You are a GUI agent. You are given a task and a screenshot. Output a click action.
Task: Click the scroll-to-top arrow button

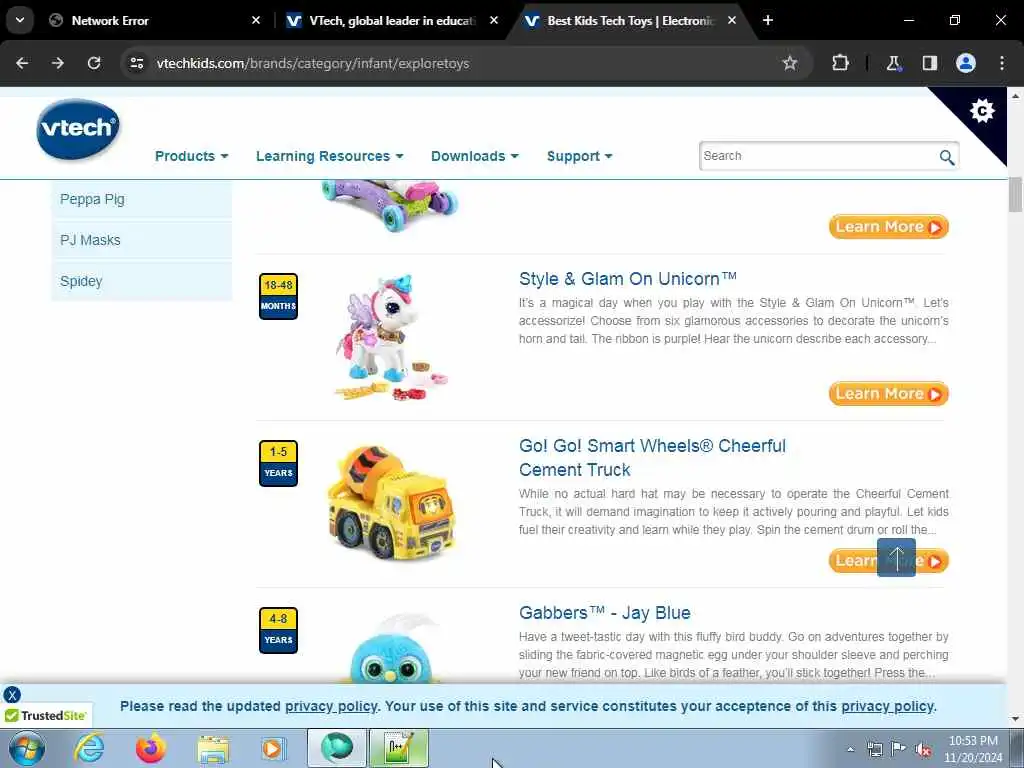pyautogui.click(x=896, y=558)
